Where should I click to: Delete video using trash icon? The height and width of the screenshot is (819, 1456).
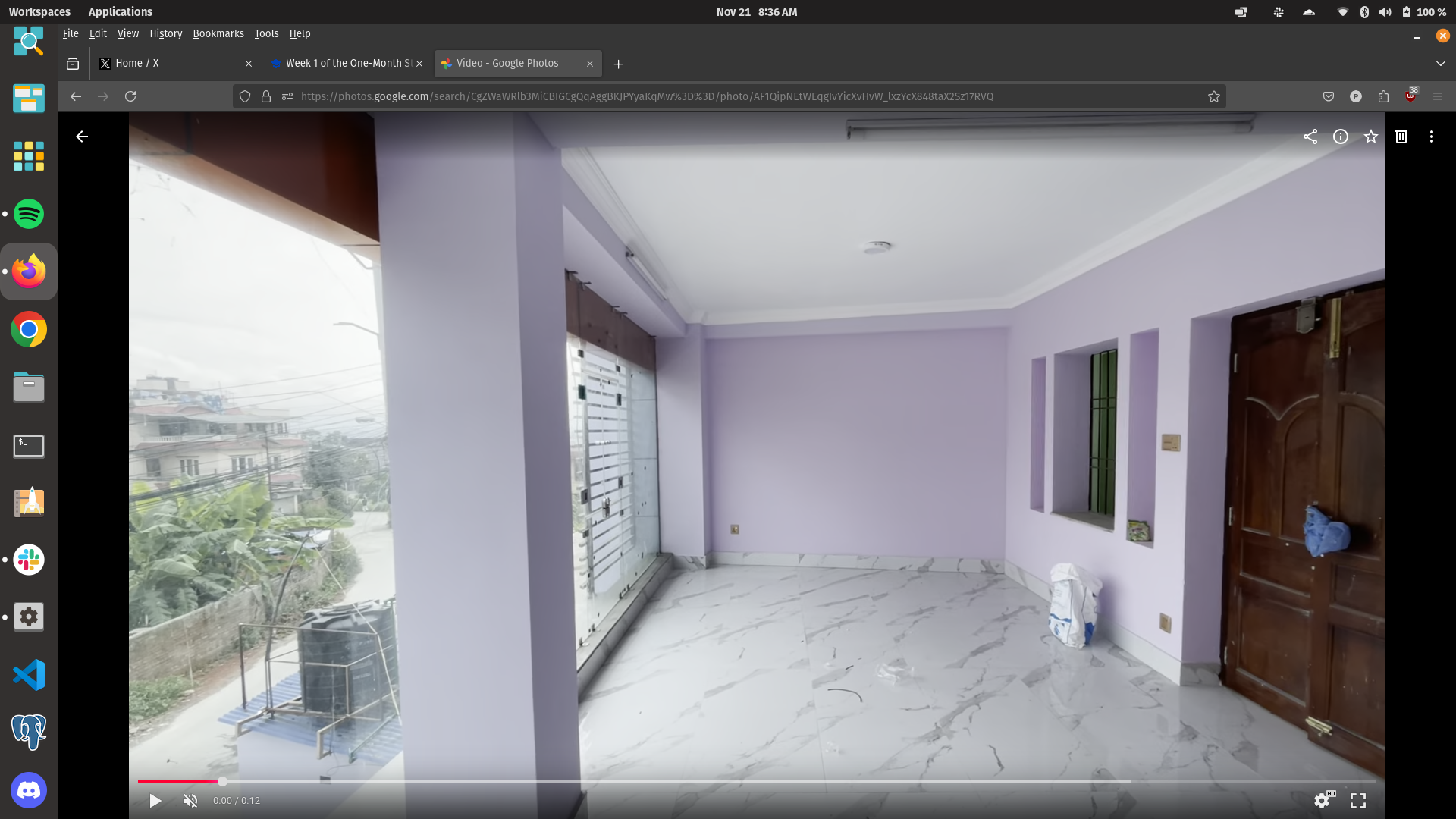[x=1401, y=136]
